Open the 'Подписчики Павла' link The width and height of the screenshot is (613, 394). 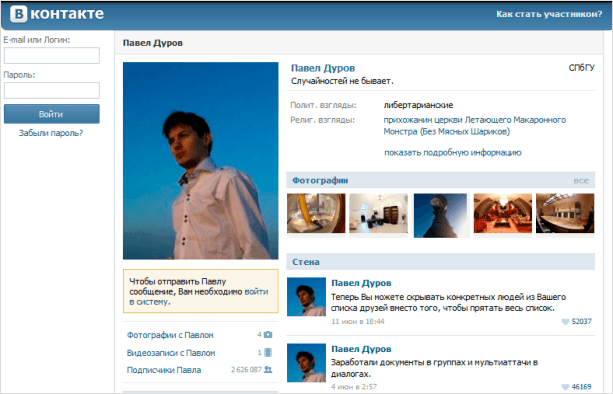click(x=164, y=370)
